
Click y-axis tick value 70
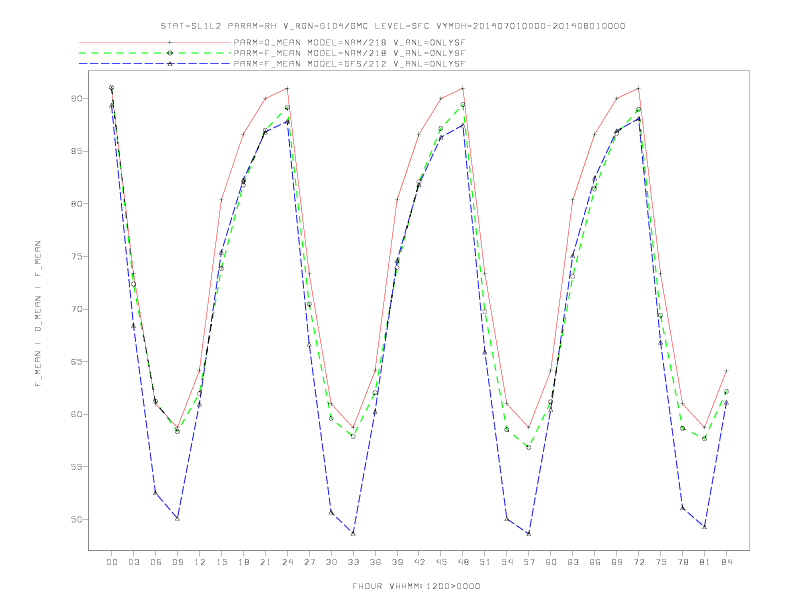point(76,309)
